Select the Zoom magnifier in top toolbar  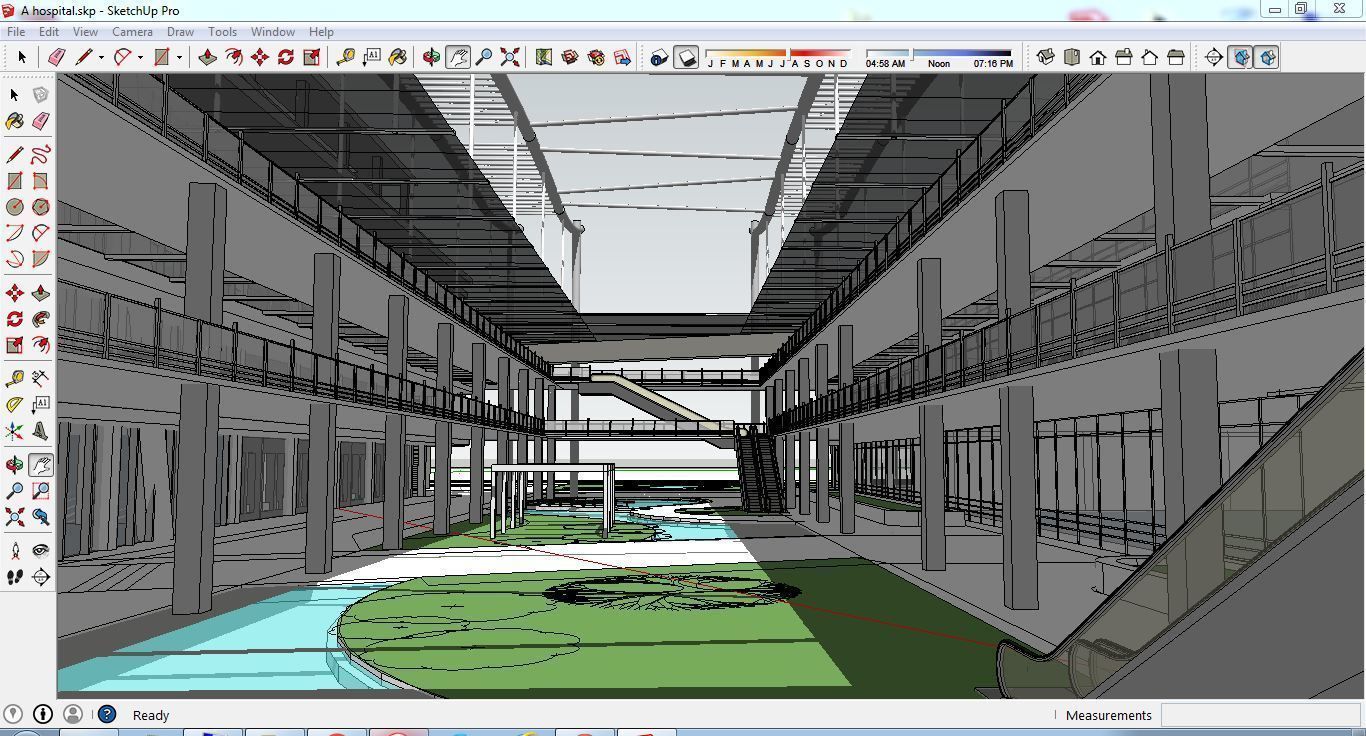[x=484, y=57]
